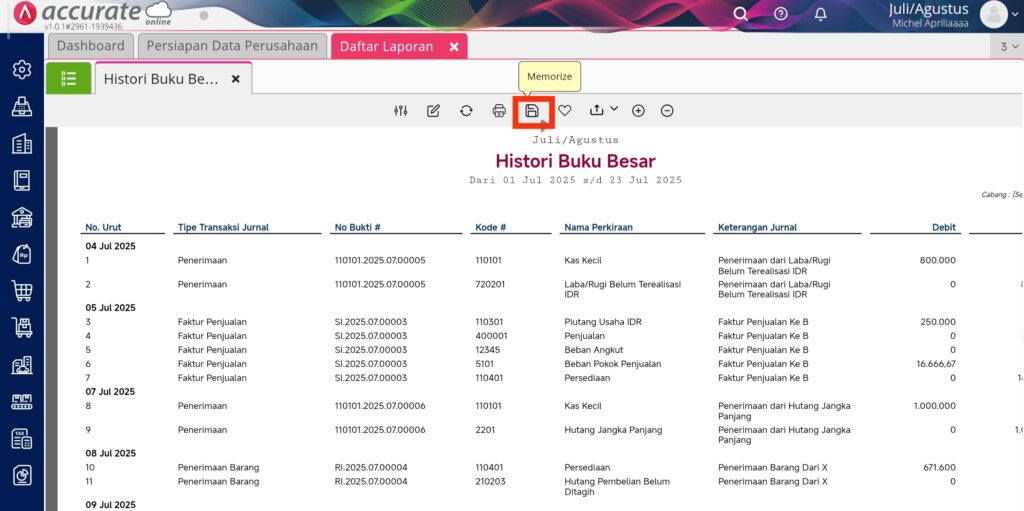This screenshot has width=1024, height=511.
Task: Open the export upload dropdown
Action: [x=603, y=110]
